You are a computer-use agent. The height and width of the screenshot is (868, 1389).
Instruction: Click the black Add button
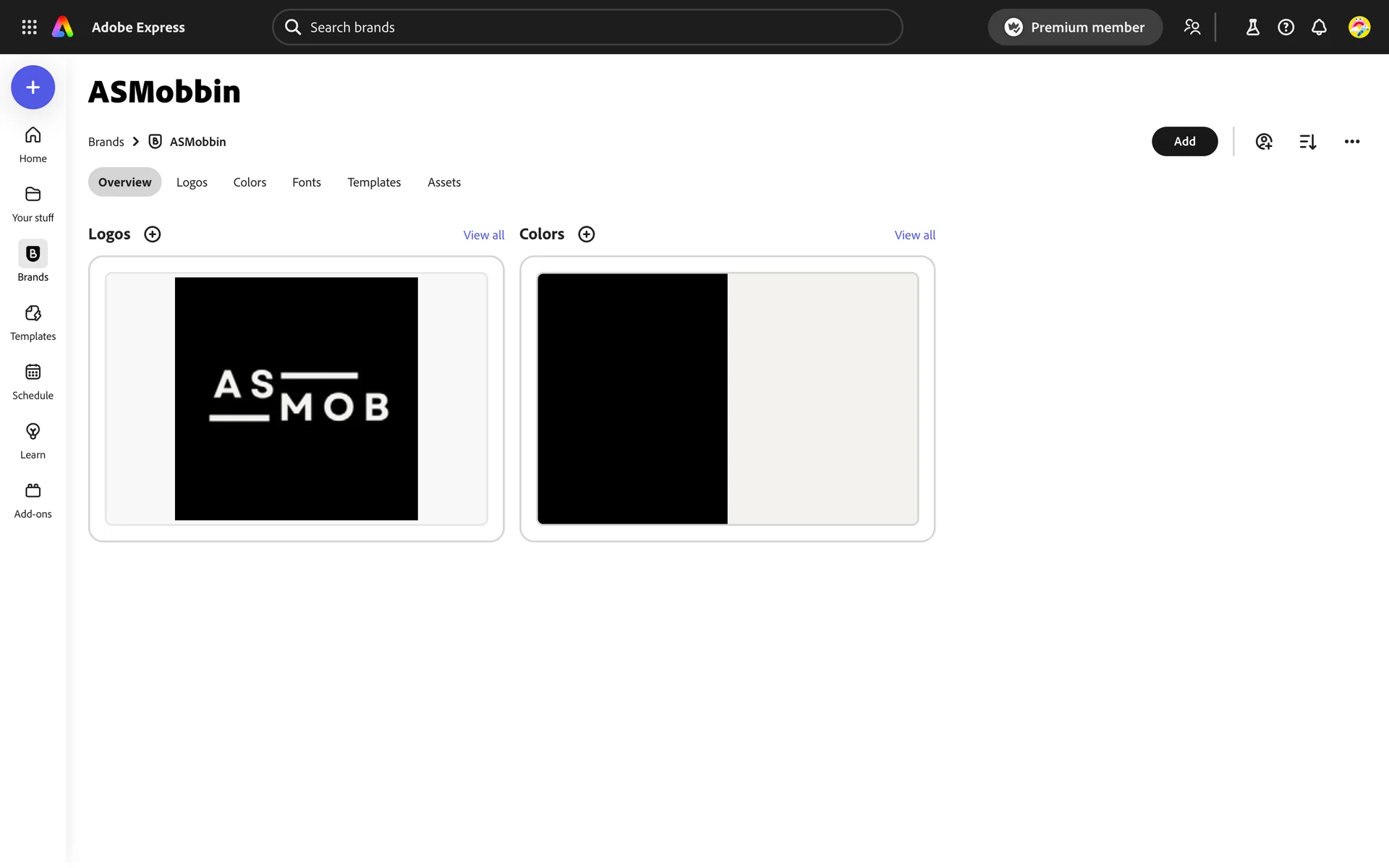click(1184, 142)
